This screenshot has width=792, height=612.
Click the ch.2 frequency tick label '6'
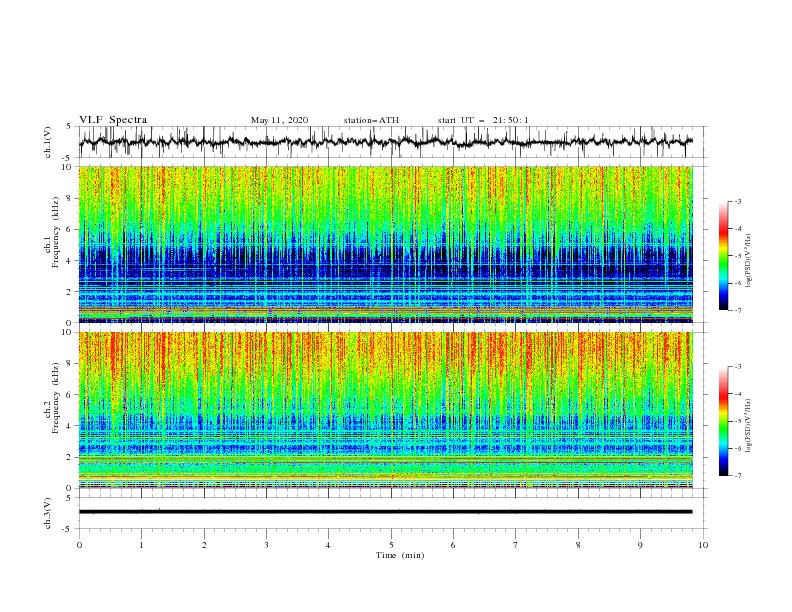pyautogui.click(x=69, y=395)
